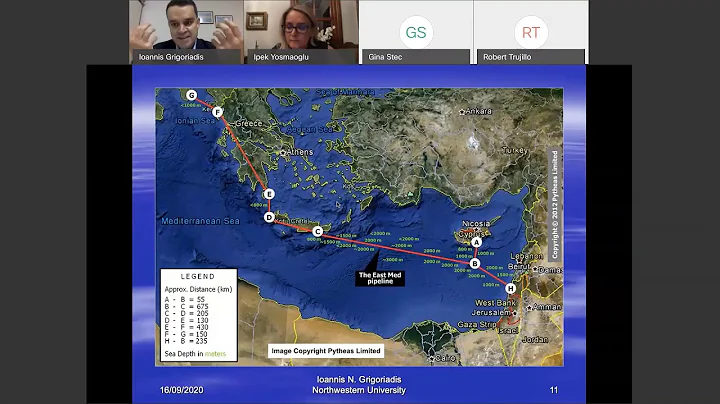Click the Approx. Distance (km) legend subtitle
The image size is (720, 404).
click(x=198, y=289)
